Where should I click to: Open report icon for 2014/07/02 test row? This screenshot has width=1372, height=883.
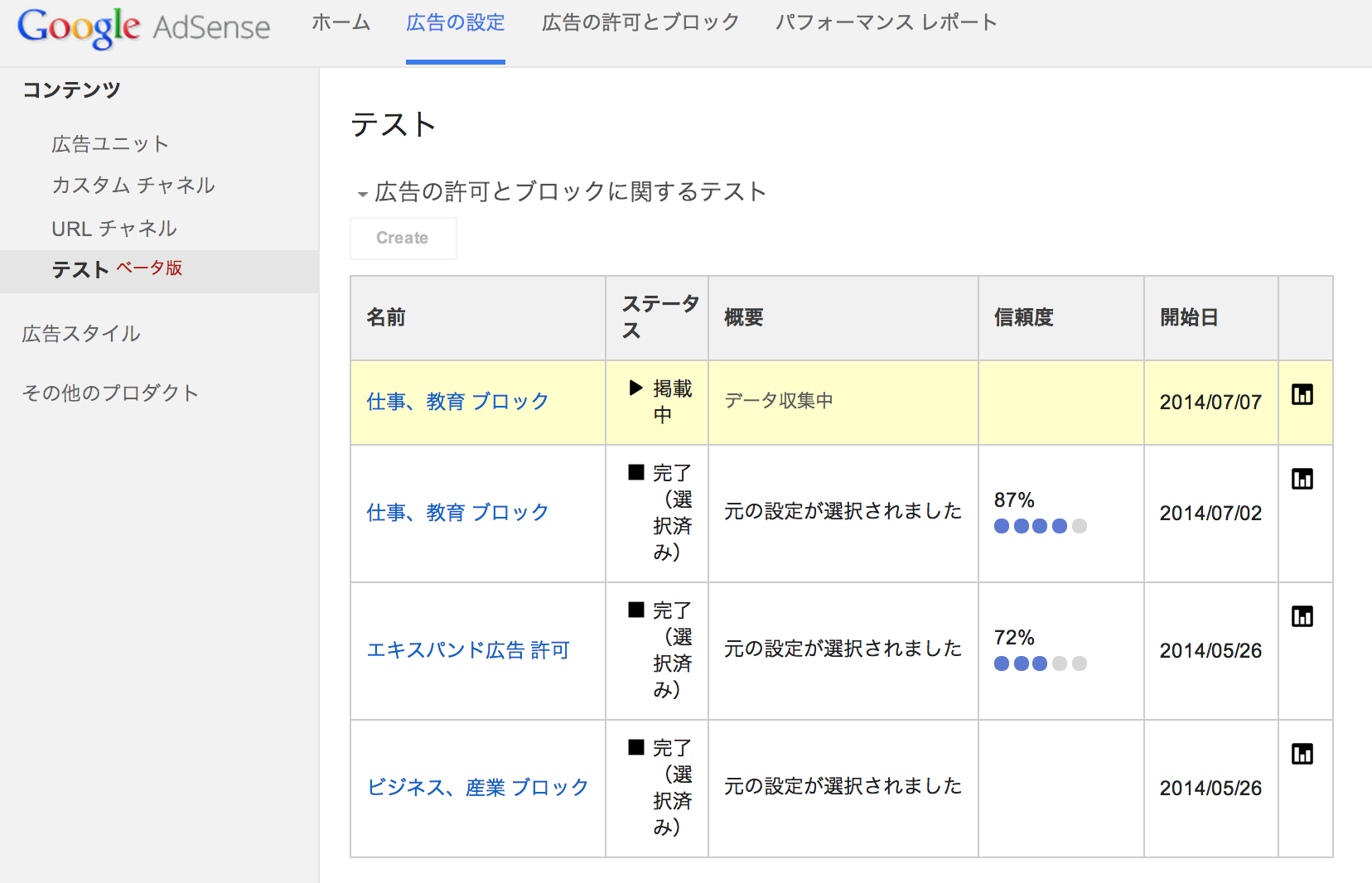click(1302, 480)
